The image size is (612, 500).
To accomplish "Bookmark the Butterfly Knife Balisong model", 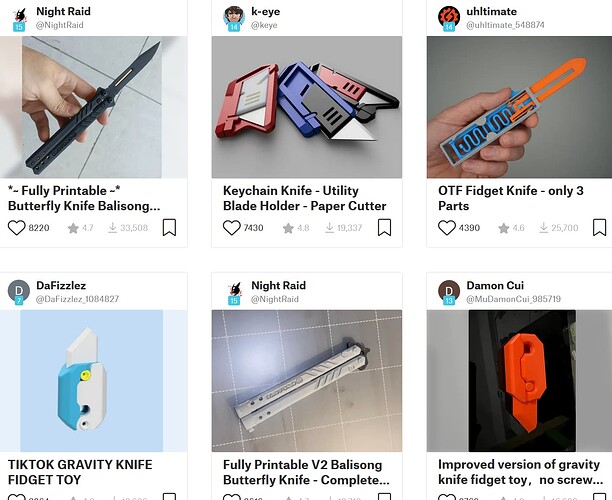I will coord(169,228).
